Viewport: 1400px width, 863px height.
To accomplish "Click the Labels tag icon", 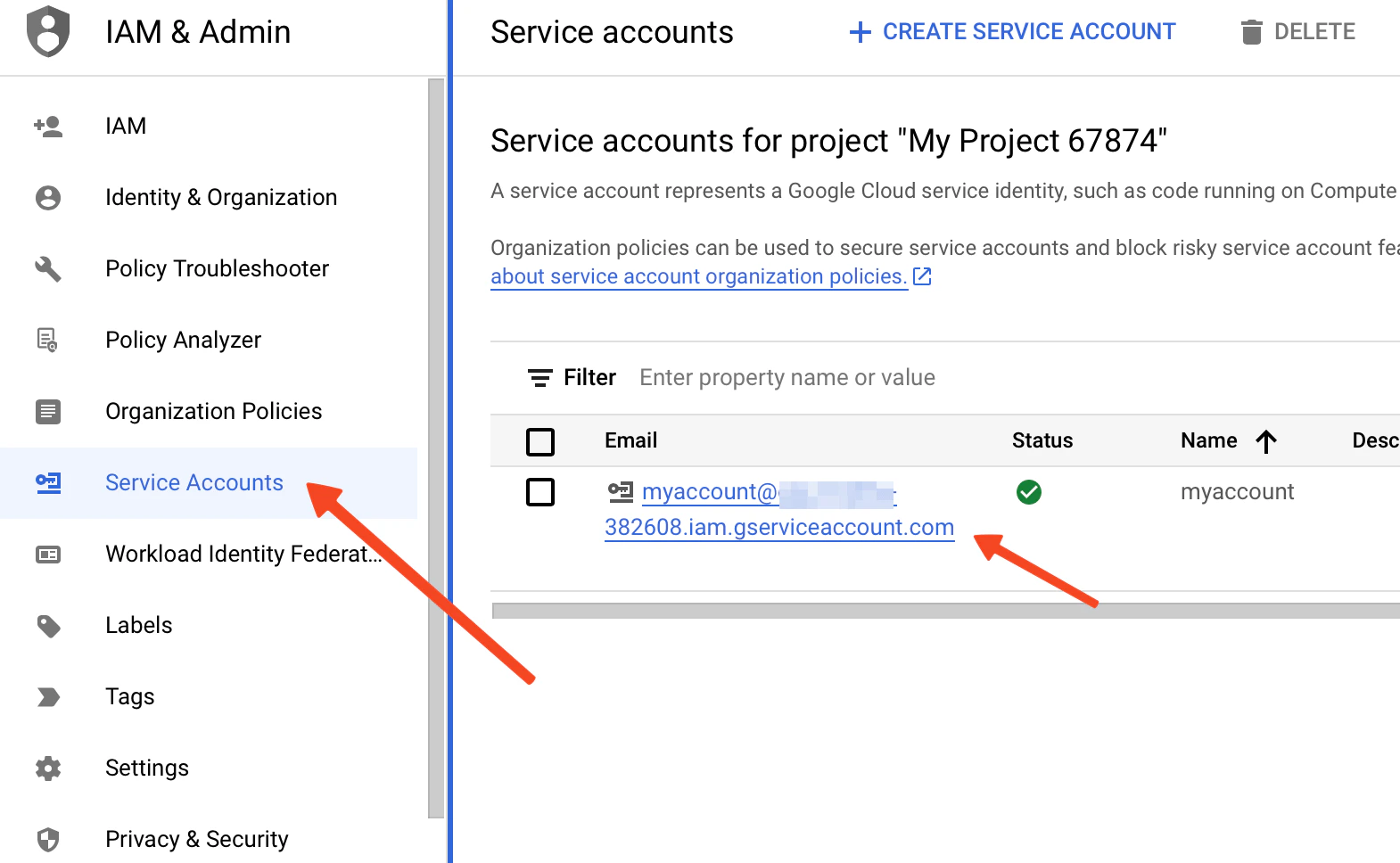I will pyautogui.click(x=48, y=626).
